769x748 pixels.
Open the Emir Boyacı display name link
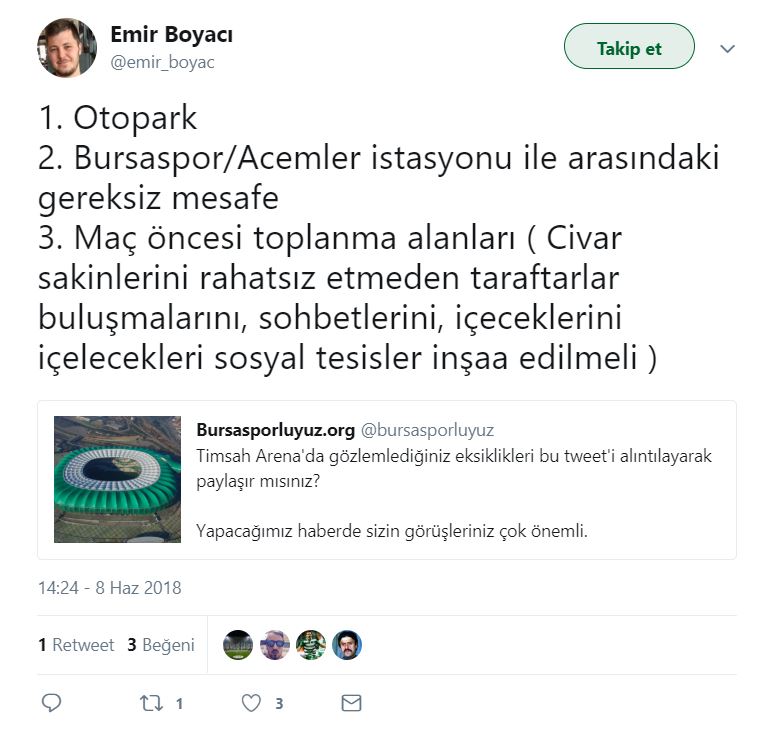(x=172, y=34)
